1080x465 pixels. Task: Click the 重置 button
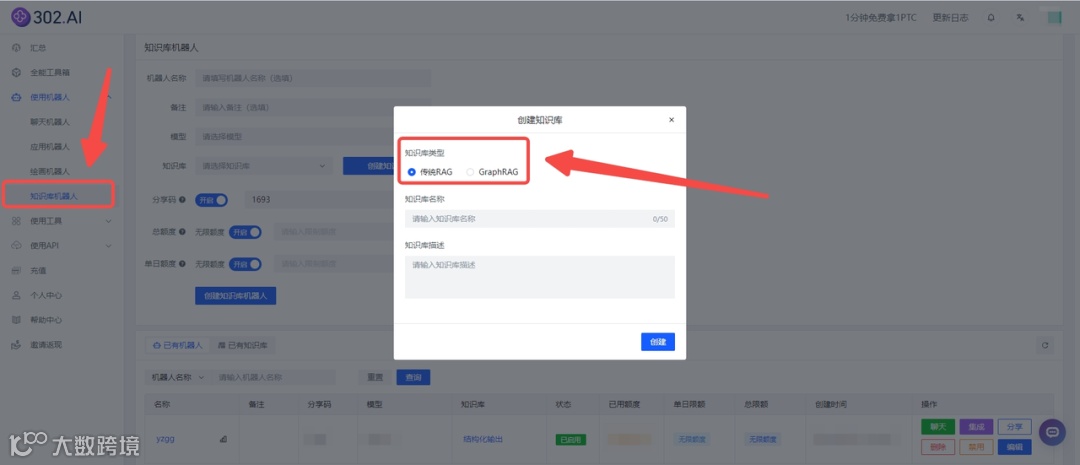pyautogui.click(x=375, y=378)
